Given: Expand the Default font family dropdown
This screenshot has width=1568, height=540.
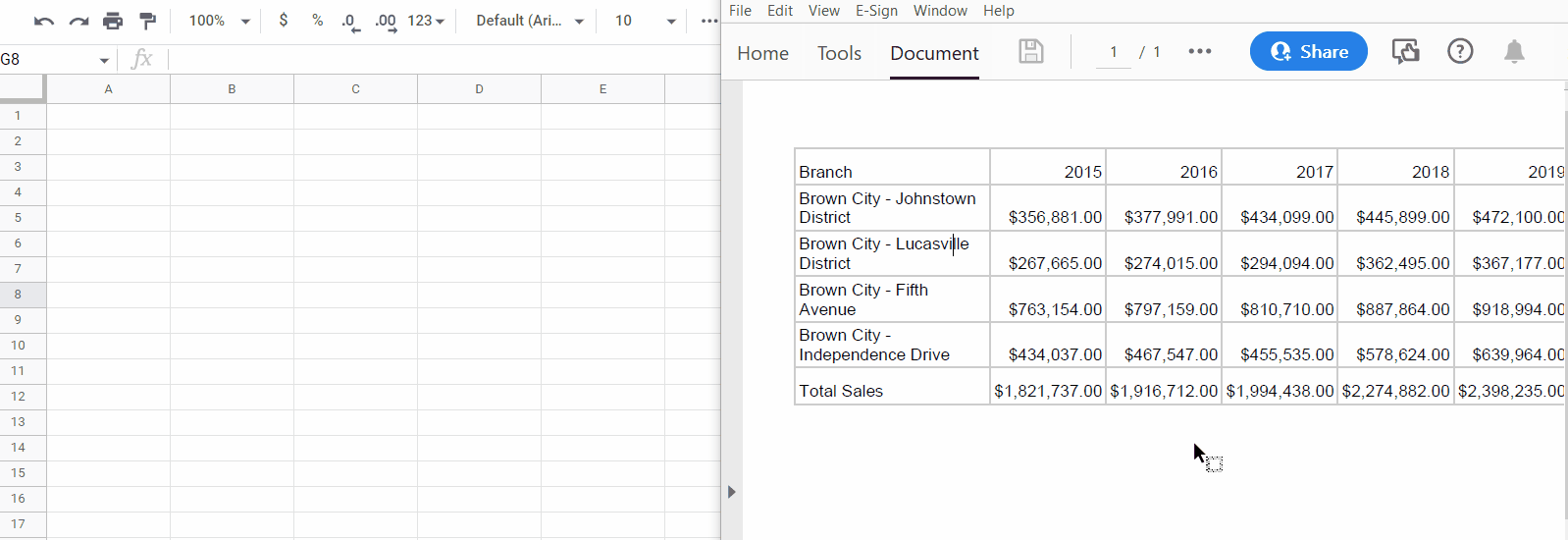Looking at the screenshot, I should click(530, 21).
